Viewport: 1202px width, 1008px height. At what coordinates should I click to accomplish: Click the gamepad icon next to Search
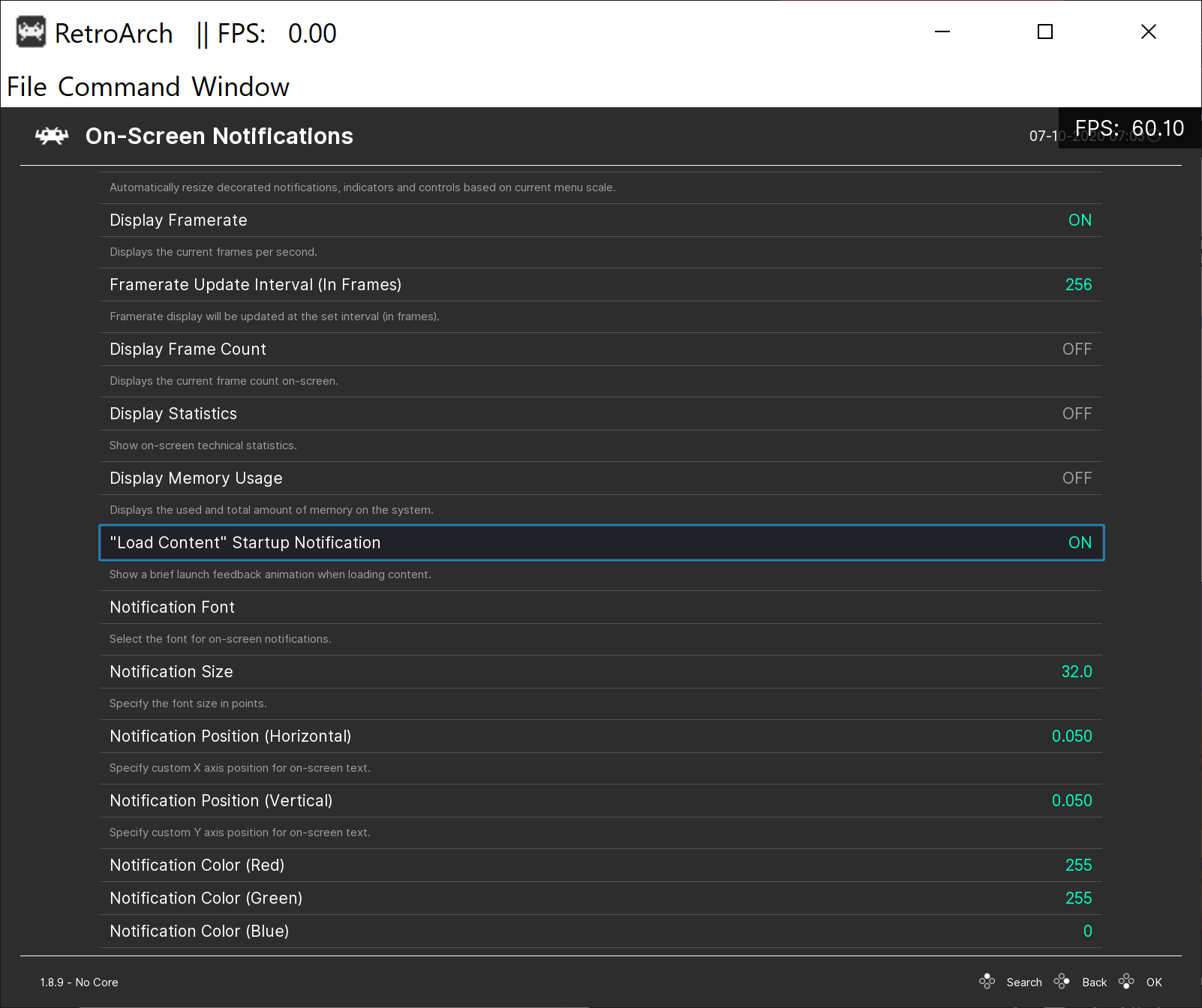click(x=987, y=981)
